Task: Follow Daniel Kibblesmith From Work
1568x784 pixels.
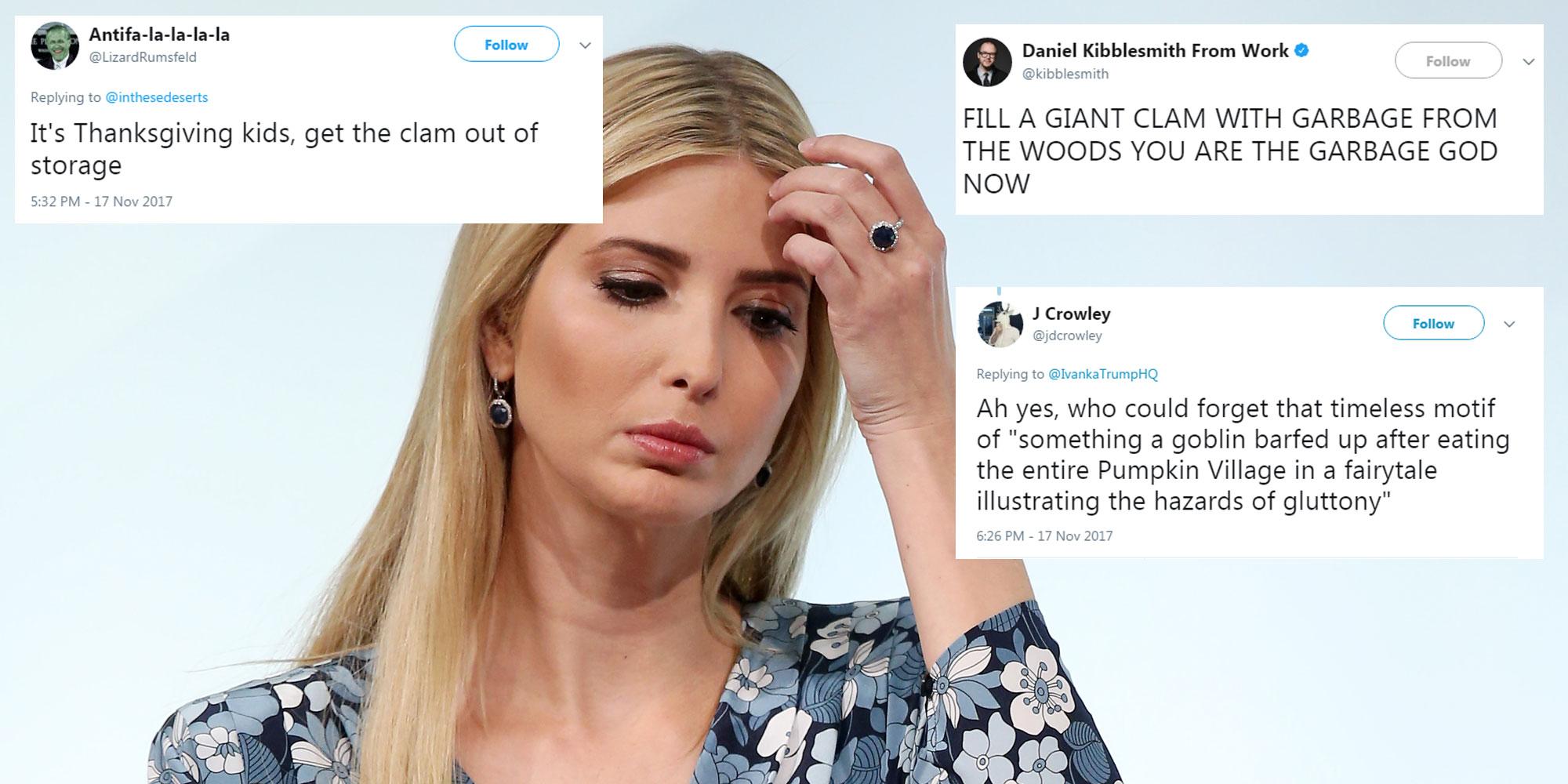Action: click(x=1448, y=61)
